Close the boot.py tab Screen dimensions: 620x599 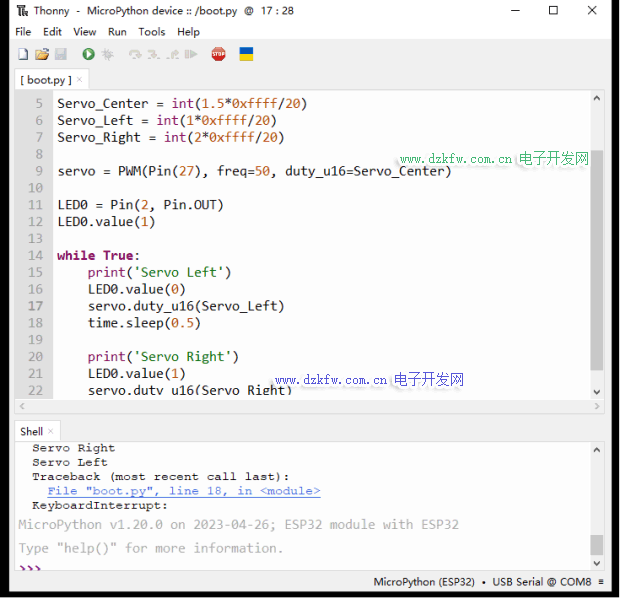click(x=79, y=79)
